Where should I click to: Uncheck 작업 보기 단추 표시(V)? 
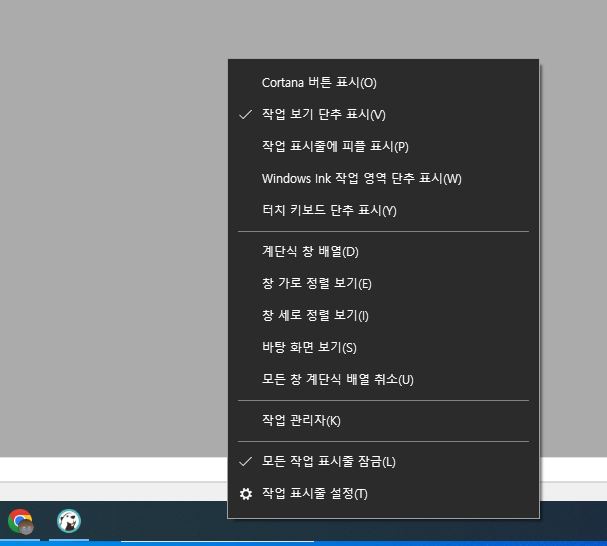click(x=383, y=114)
